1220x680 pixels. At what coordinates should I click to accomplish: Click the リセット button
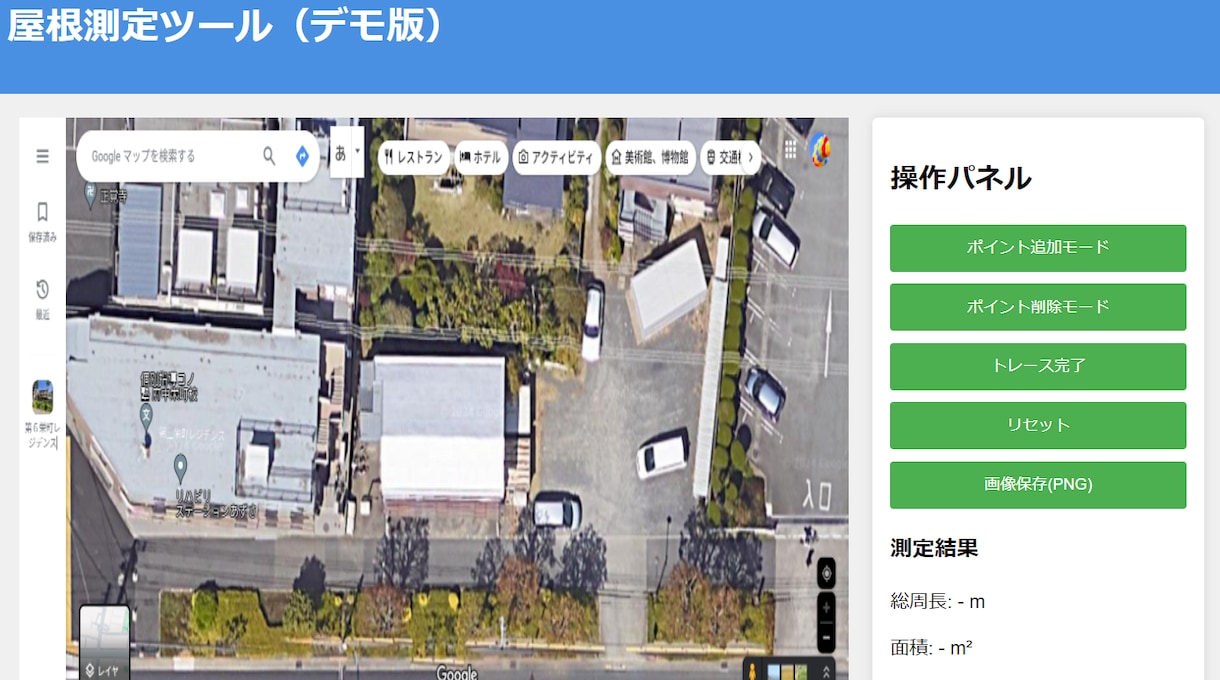tap(1038, 425)
